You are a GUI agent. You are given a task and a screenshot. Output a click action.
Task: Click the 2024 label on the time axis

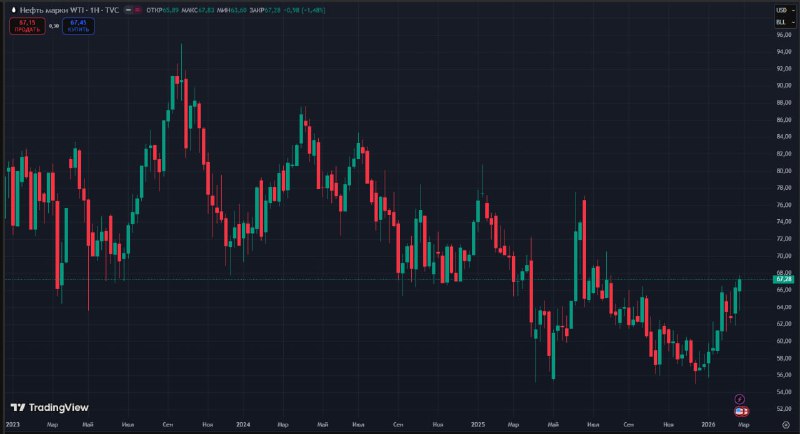243,425
